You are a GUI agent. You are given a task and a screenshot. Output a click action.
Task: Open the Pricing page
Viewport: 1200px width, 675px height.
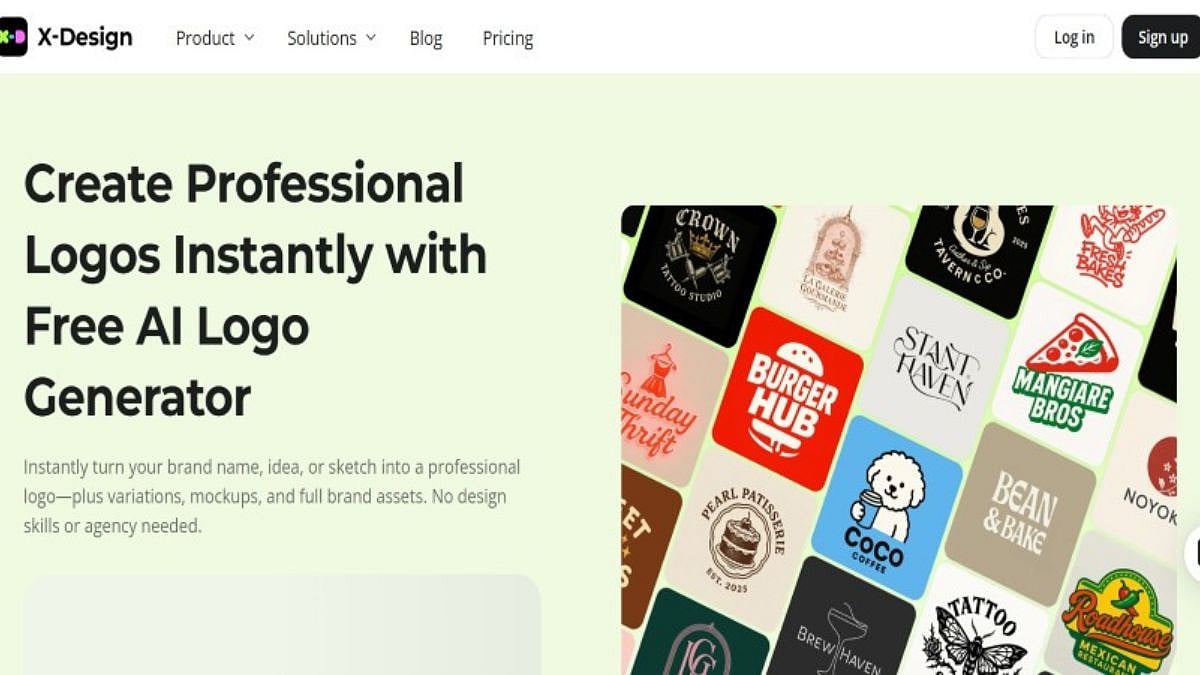click(x=508, y=38)
